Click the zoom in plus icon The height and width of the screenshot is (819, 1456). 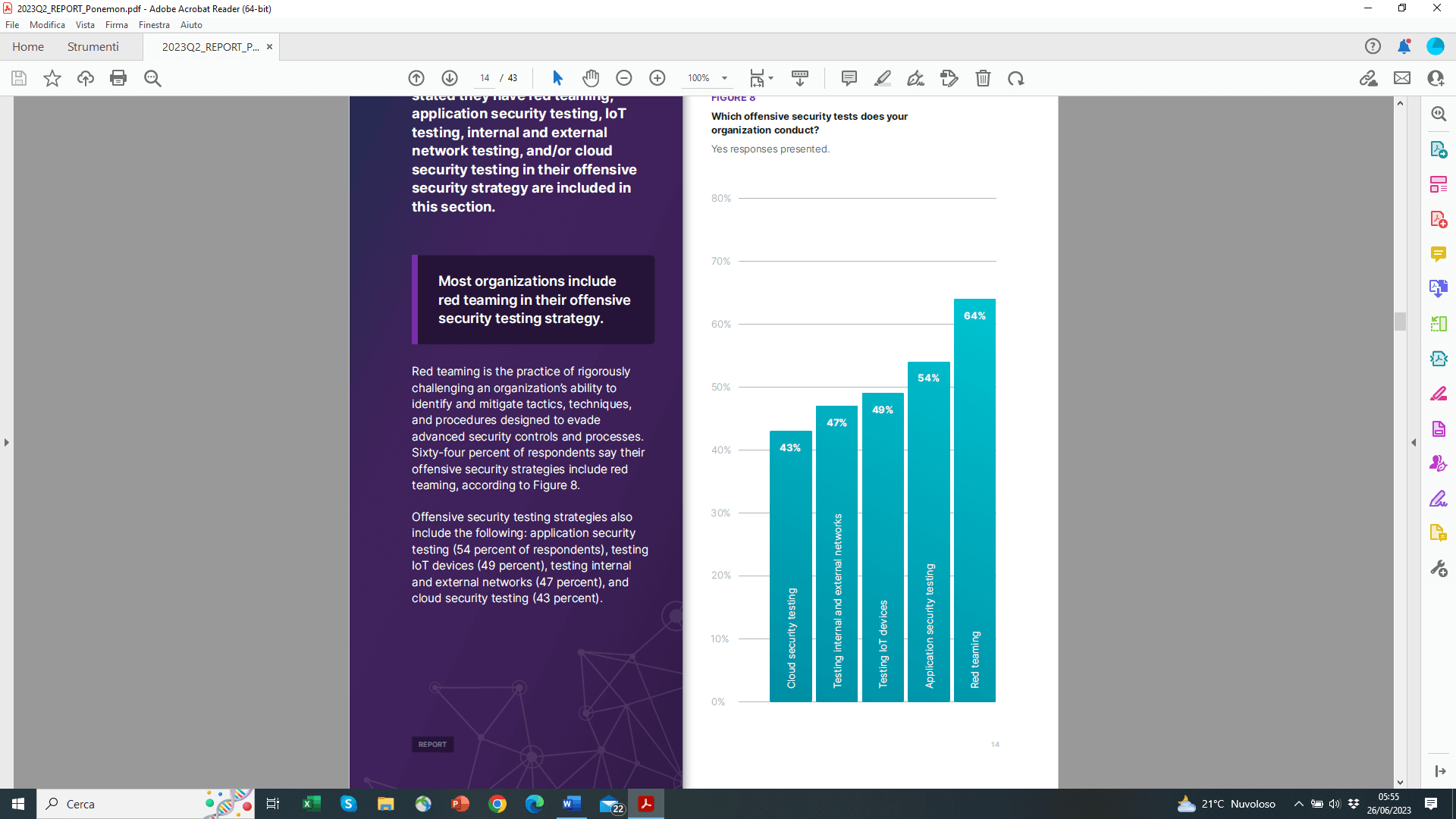pos(657,78)
